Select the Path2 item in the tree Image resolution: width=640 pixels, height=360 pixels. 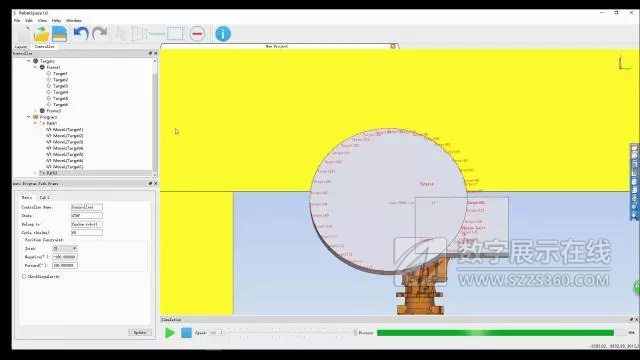click(51, 173)
